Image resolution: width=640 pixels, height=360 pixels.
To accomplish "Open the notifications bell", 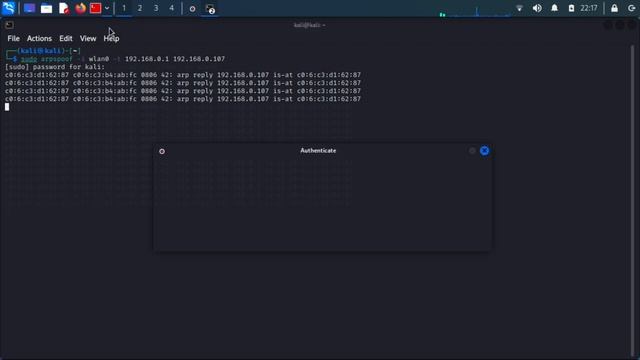I will coord(554,8).
